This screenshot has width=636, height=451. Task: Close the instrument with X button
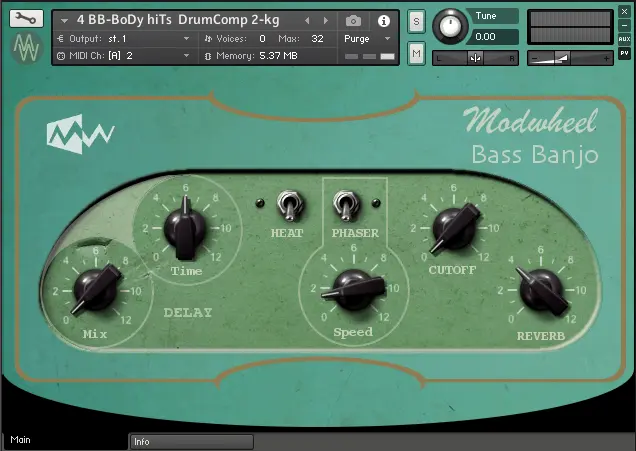click(x=624, y=12)
